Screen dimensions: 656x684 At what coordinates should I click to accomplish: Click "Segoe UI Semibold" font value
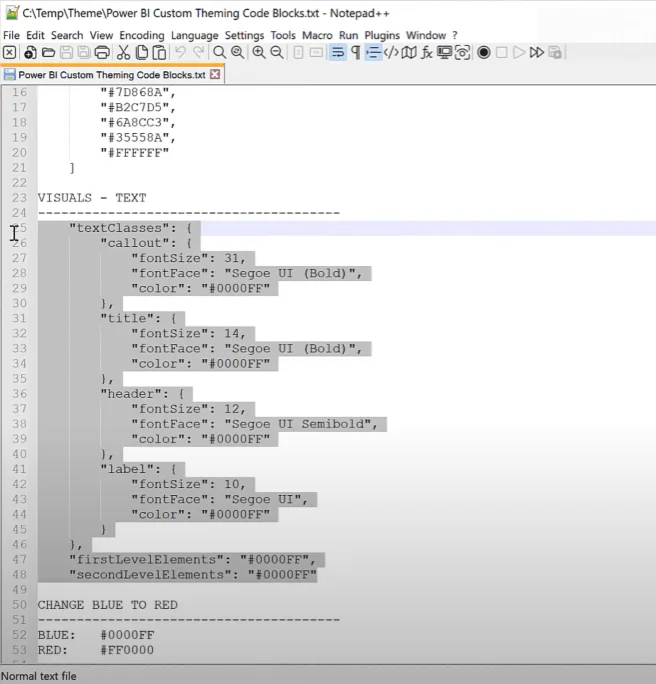click(x=297, y=424)
